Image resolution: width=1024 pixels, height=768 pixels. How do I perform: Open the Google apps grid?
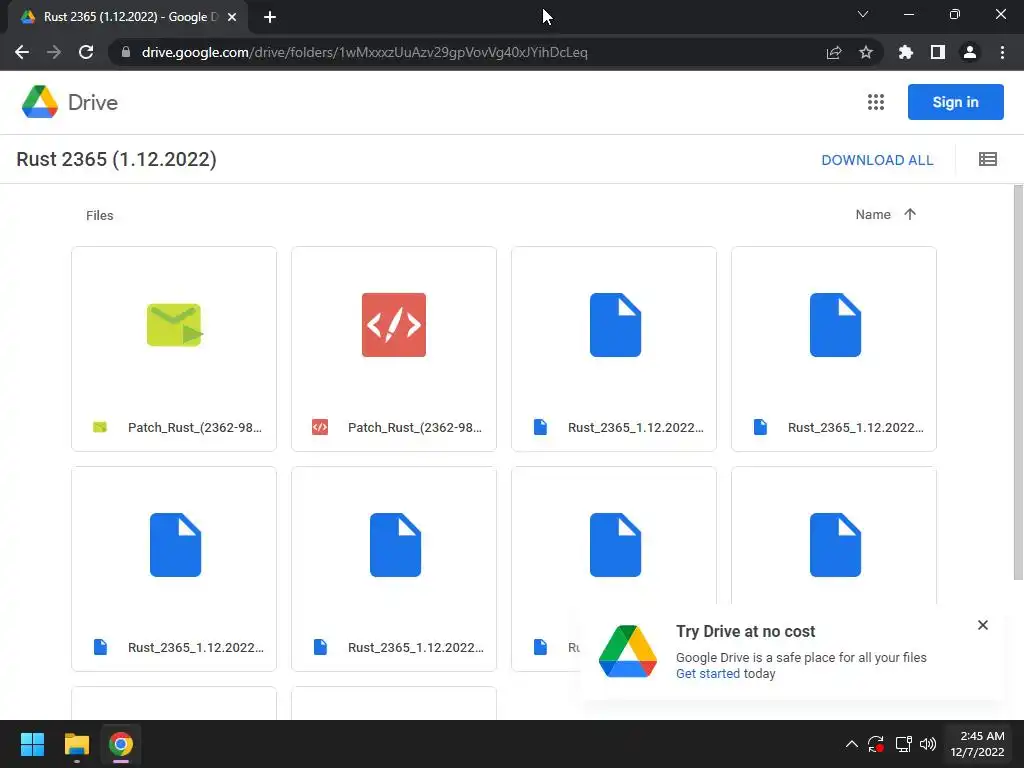pos(875,102)
